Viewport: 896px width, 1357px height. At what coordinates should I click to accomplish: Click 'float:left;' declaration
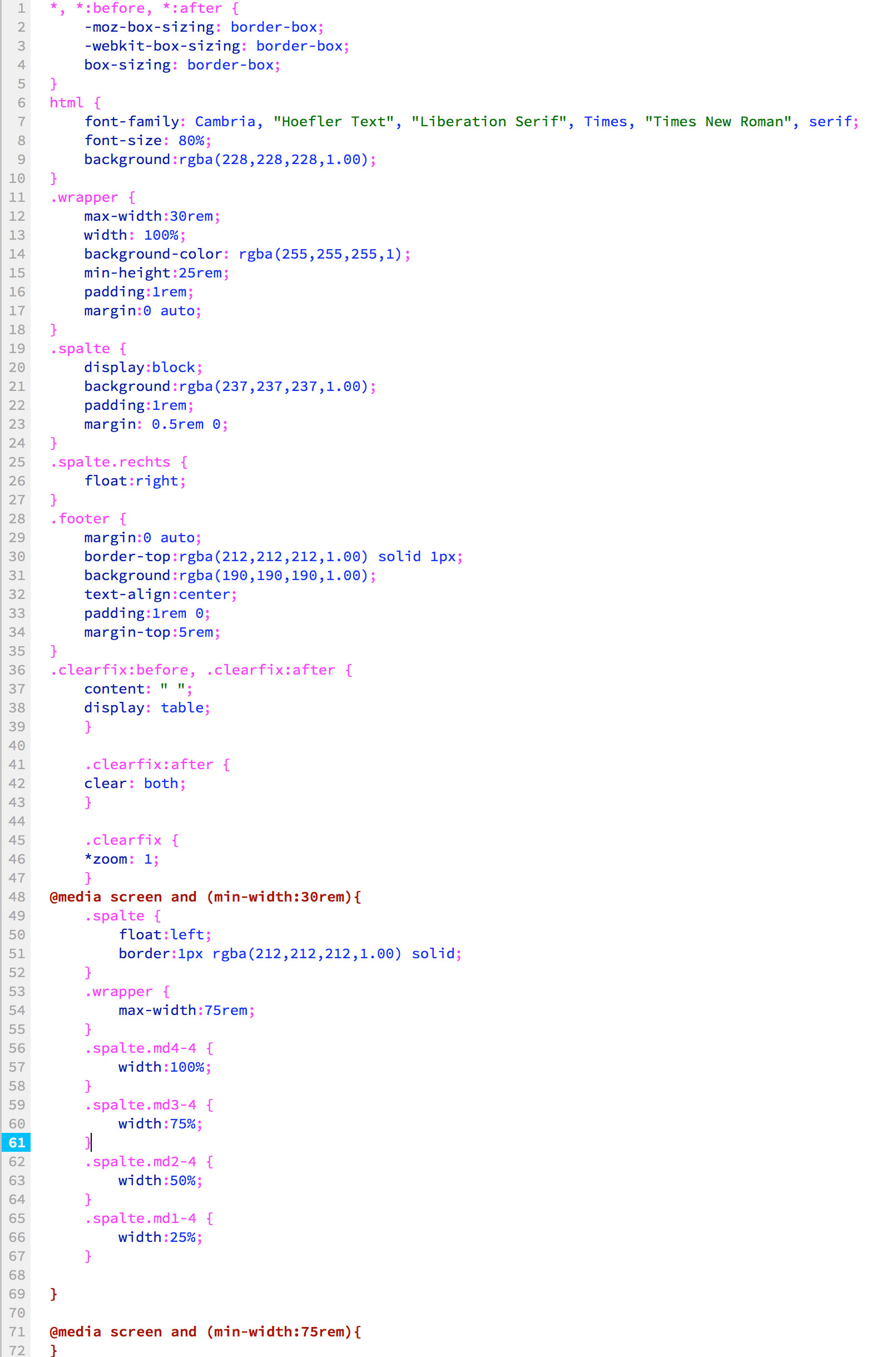coord(165,935)
